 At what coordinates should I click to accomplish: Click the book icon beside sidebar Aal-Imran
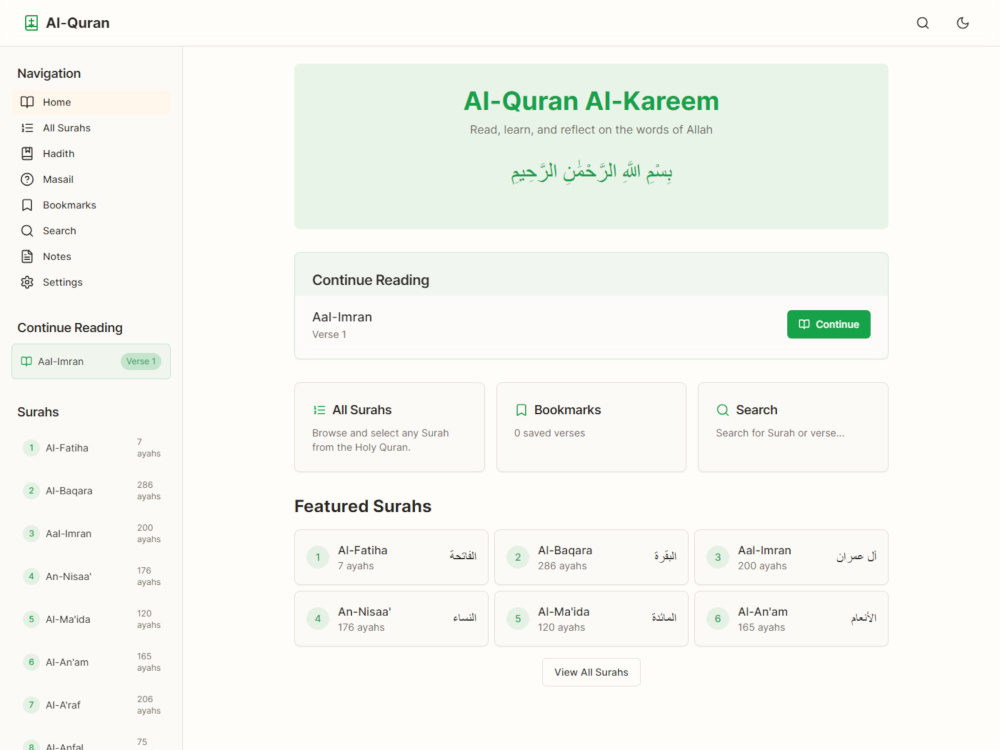26,362
